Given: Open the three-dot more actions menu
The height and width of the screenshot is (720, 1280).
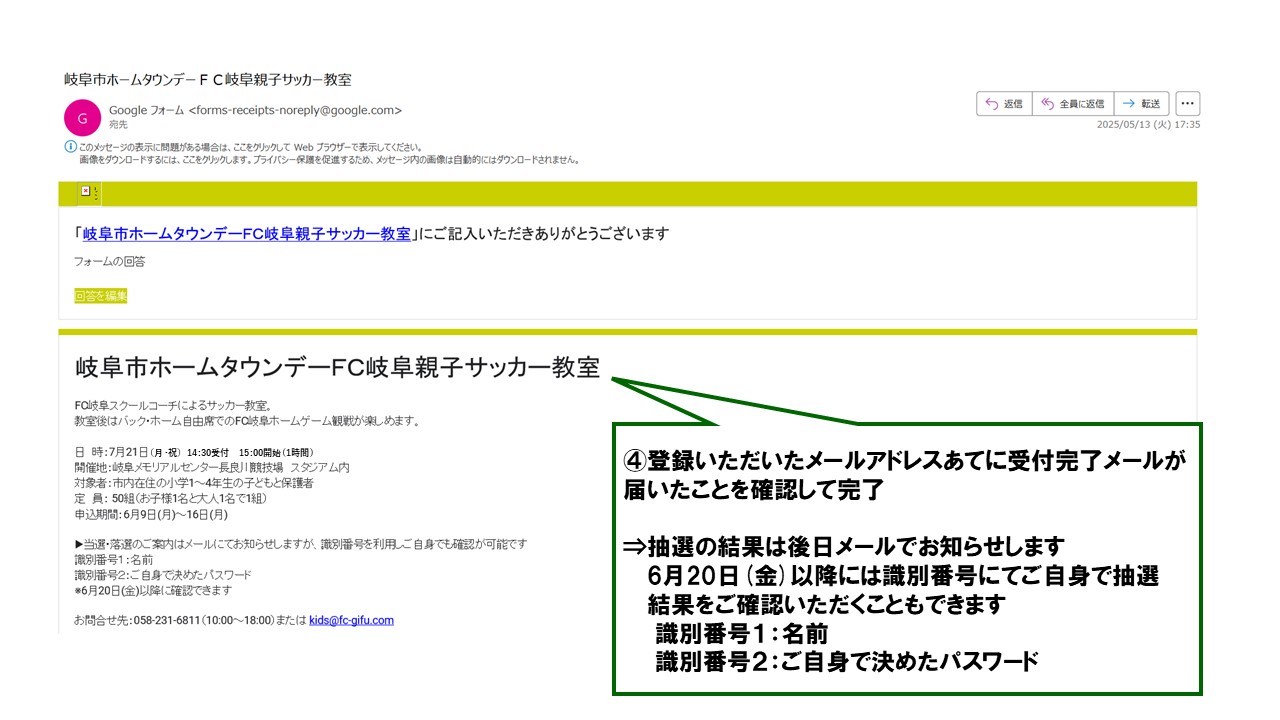Looking at the screenshot, I should pos(1187,104).
